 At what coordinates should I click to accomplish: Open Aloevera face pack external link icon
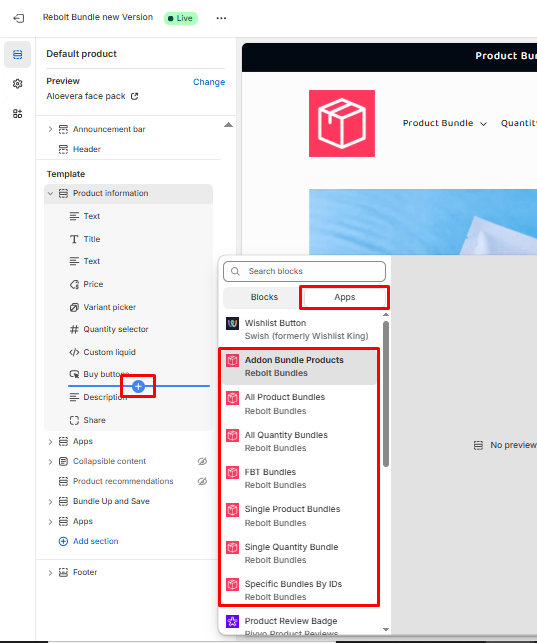134,96
